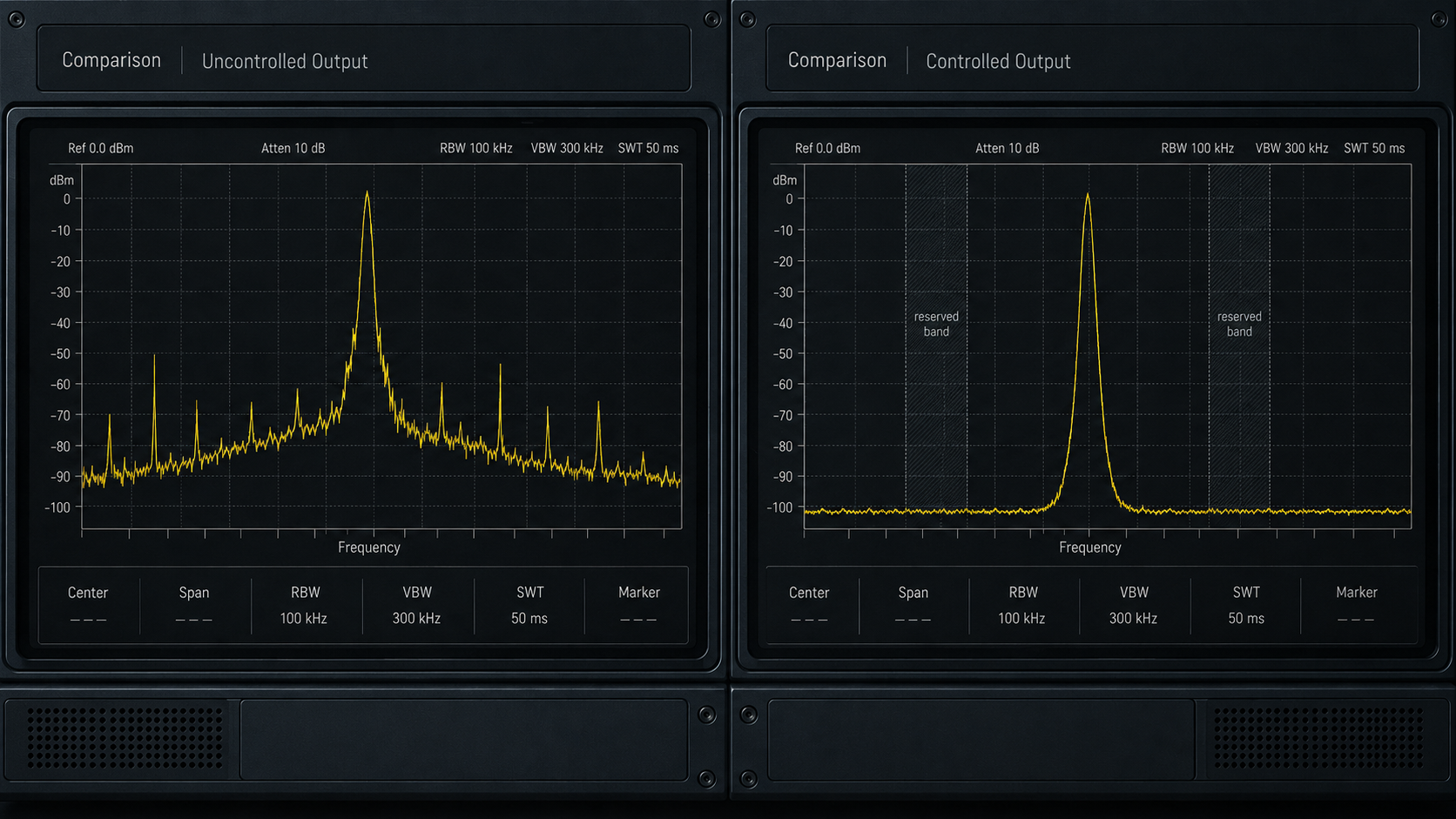Click VBW 300 kHz in Uncontrolled Output panel
The height and width of the screenshot is (819, 1456).
coord(417,605)
